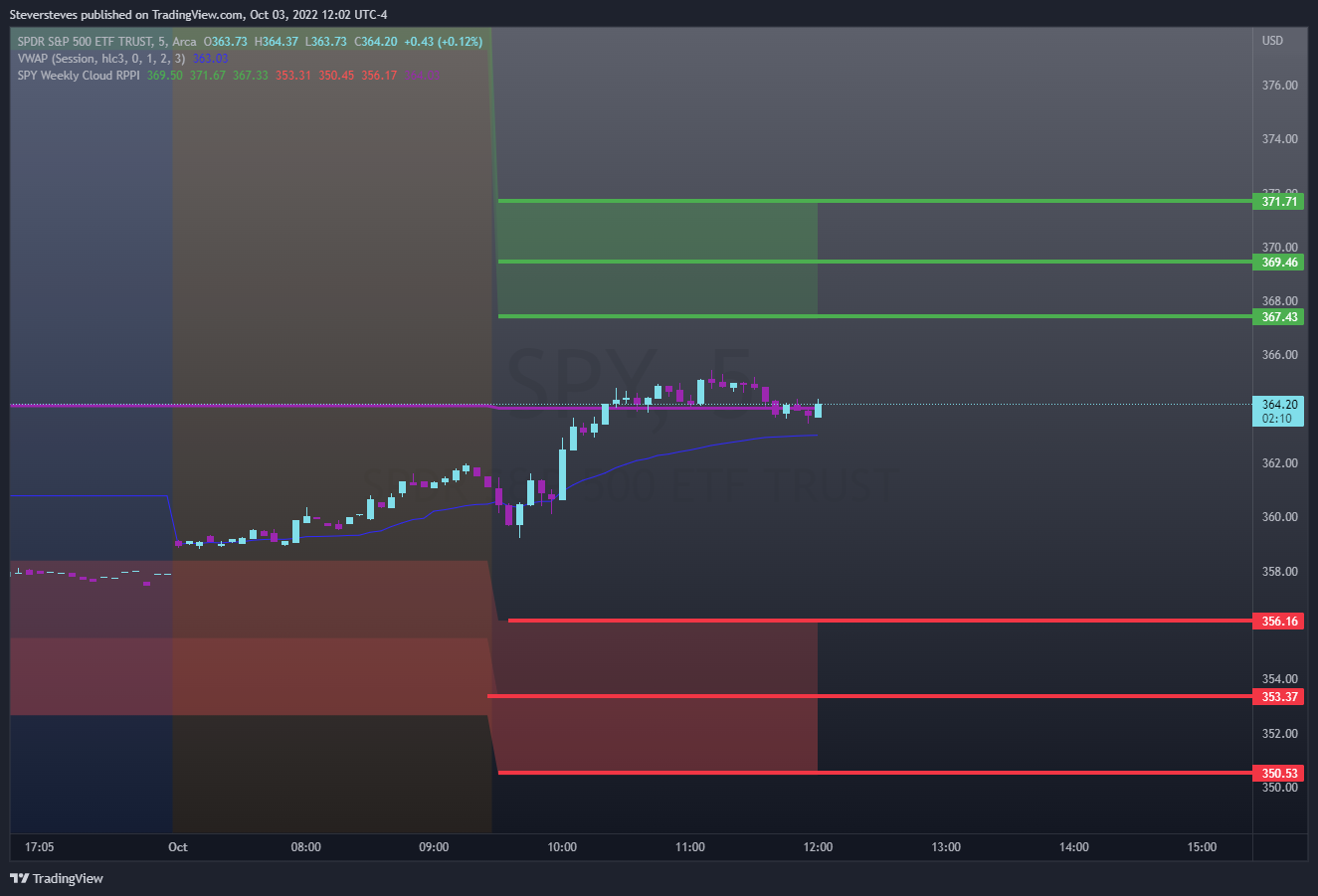Viewport: 1318px width, 896px height.
Task: Click the RPPI value 367.33 in legend
Action: click(x=251, y=76)
